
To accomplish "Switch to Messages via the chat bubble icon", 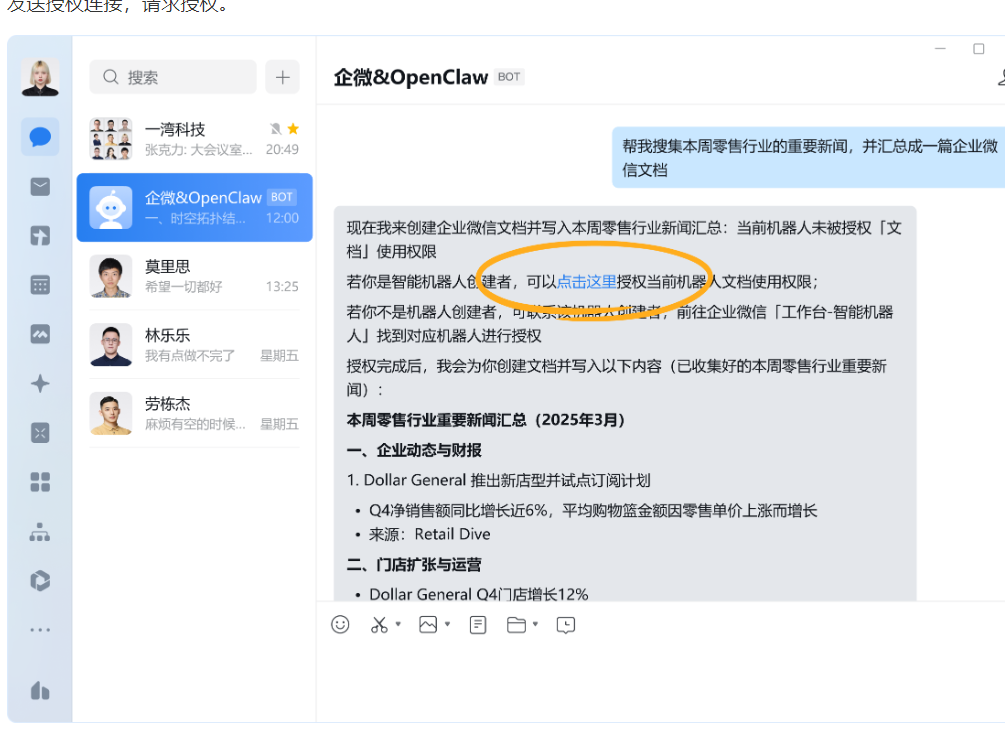I will point(40,137).
